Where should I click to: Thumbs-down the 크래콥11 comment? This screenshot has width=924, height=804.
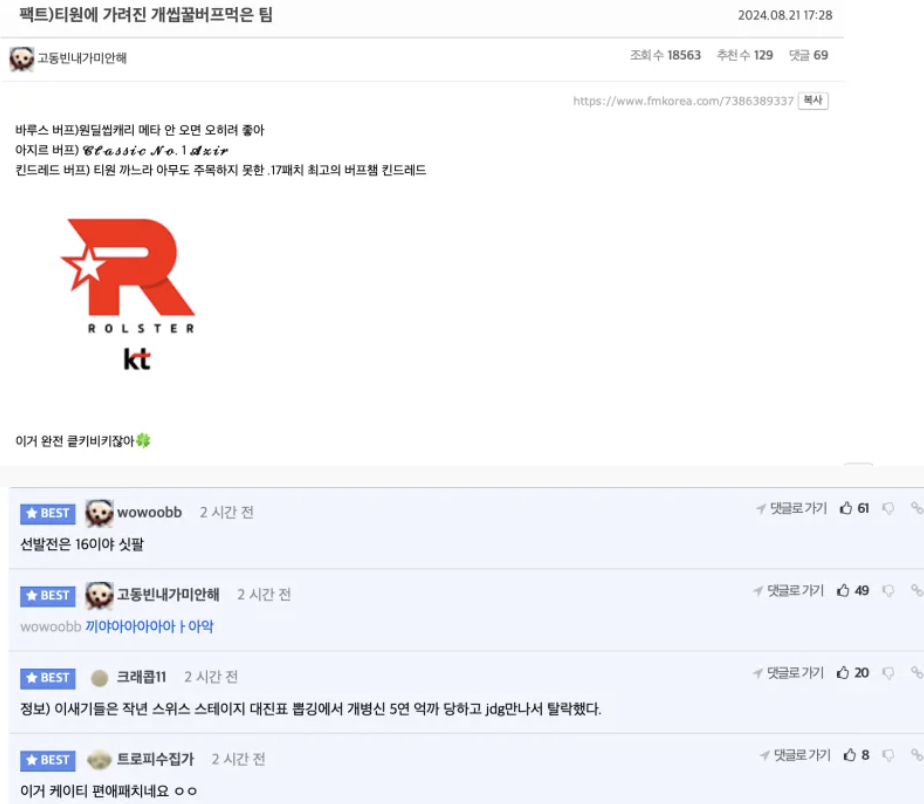[888, 673]
